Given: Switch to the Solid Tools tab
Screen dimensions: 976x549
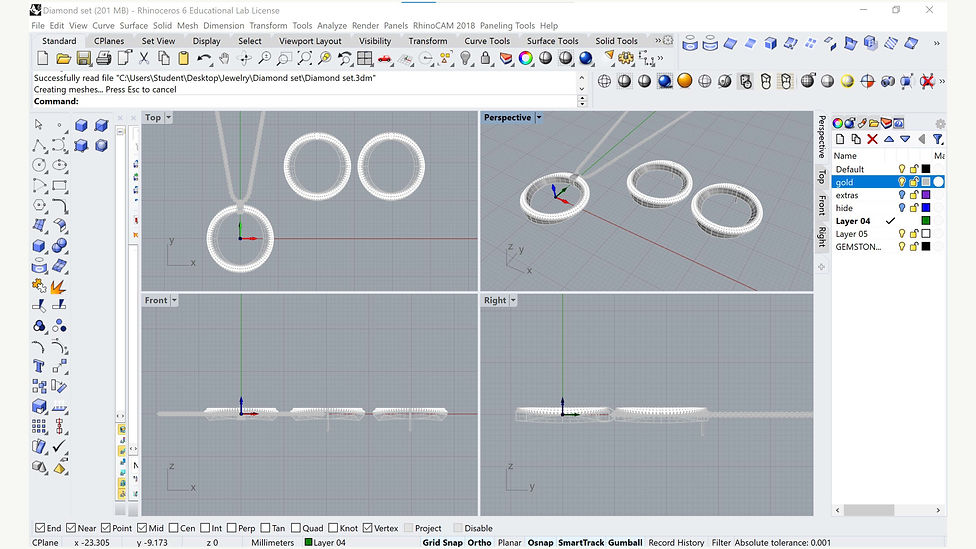Looking at the screenshot, I should pos(616,41).
